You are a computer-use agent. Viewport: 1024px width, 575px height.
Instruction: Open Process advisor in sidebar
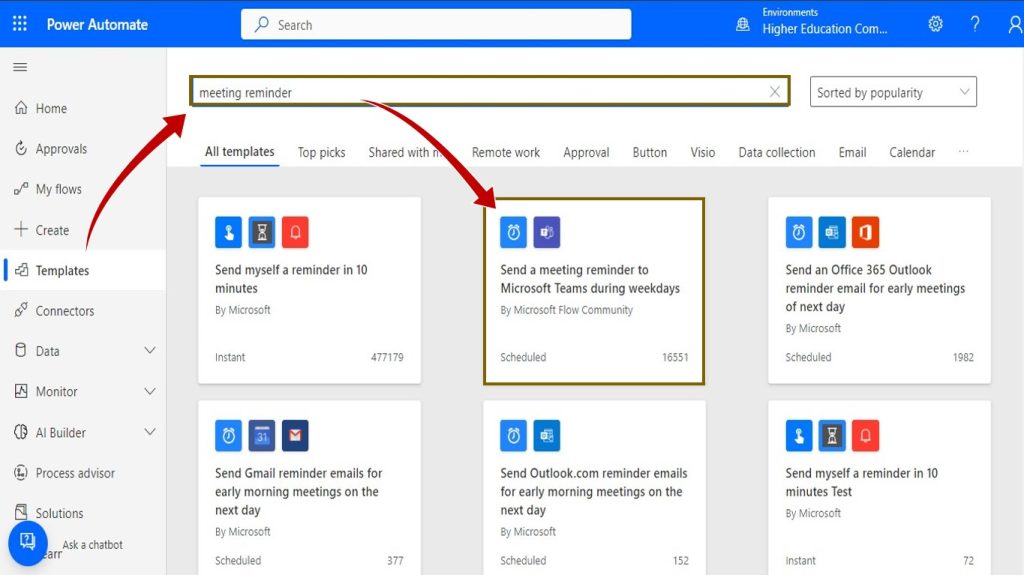click(x=83, y=472)
